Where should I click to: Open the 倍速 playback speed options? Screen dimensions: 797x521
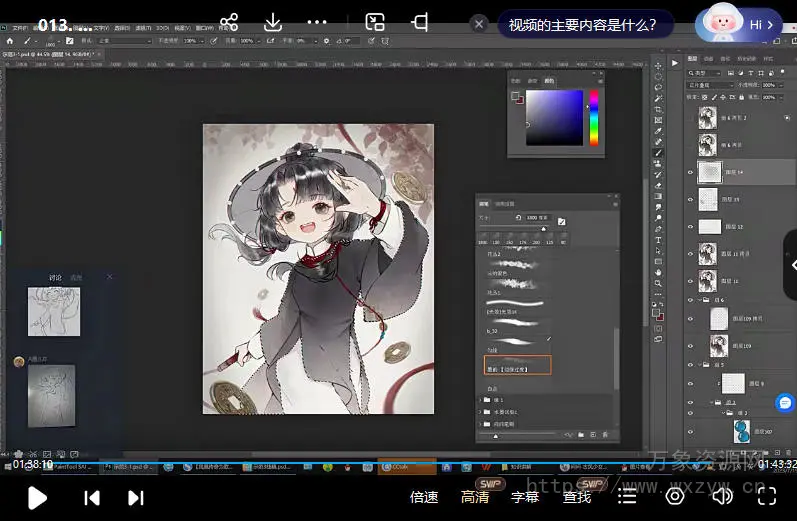click(x=424, y=497)
